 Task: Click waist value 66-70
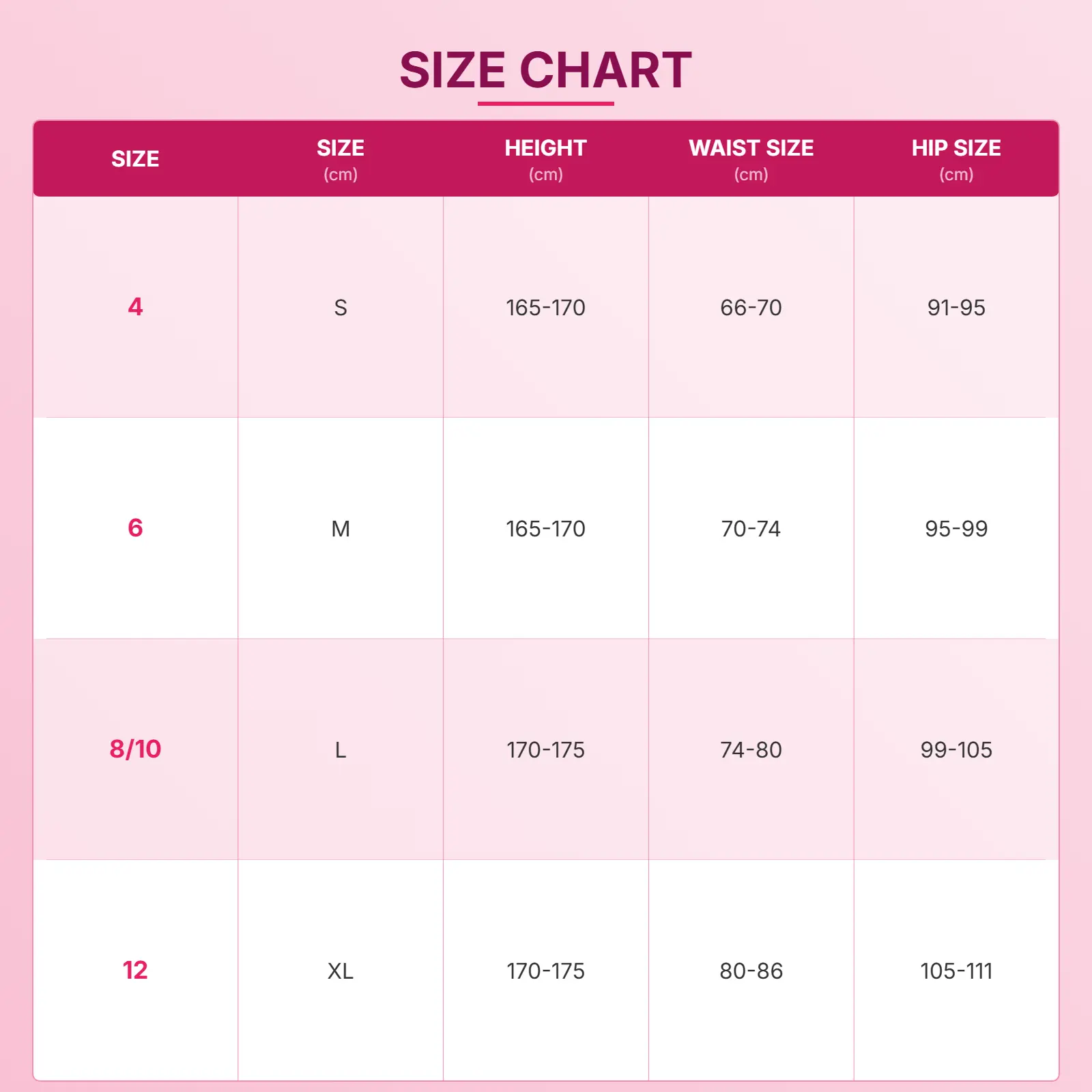751,308
